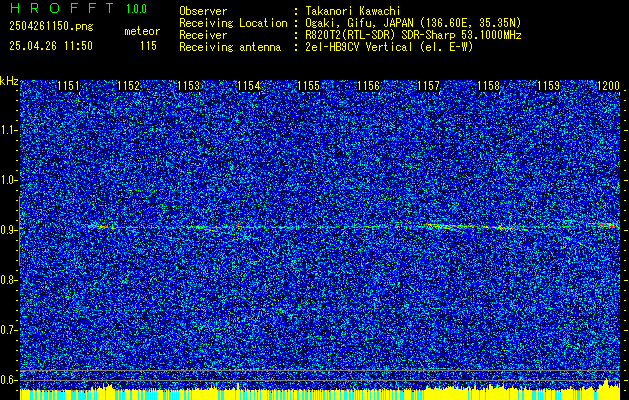629x400 pixels.
Task: Click the date stamp 25.04.26 11:50
Action: 51,46
